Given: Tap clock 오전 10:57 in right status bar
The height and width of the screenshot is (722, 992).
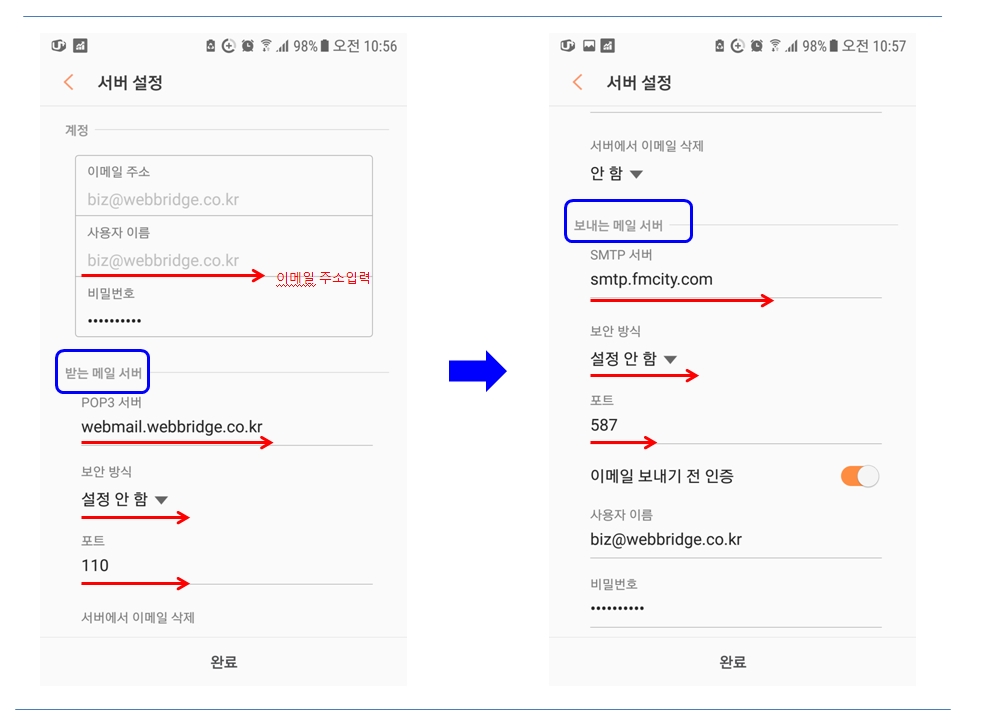Looking at the screenshot, I should click(x=874, y=46).
